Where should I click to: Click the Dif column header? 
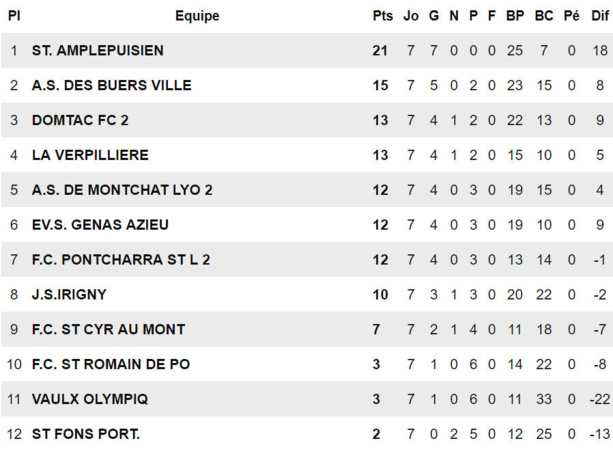point(599,16)
